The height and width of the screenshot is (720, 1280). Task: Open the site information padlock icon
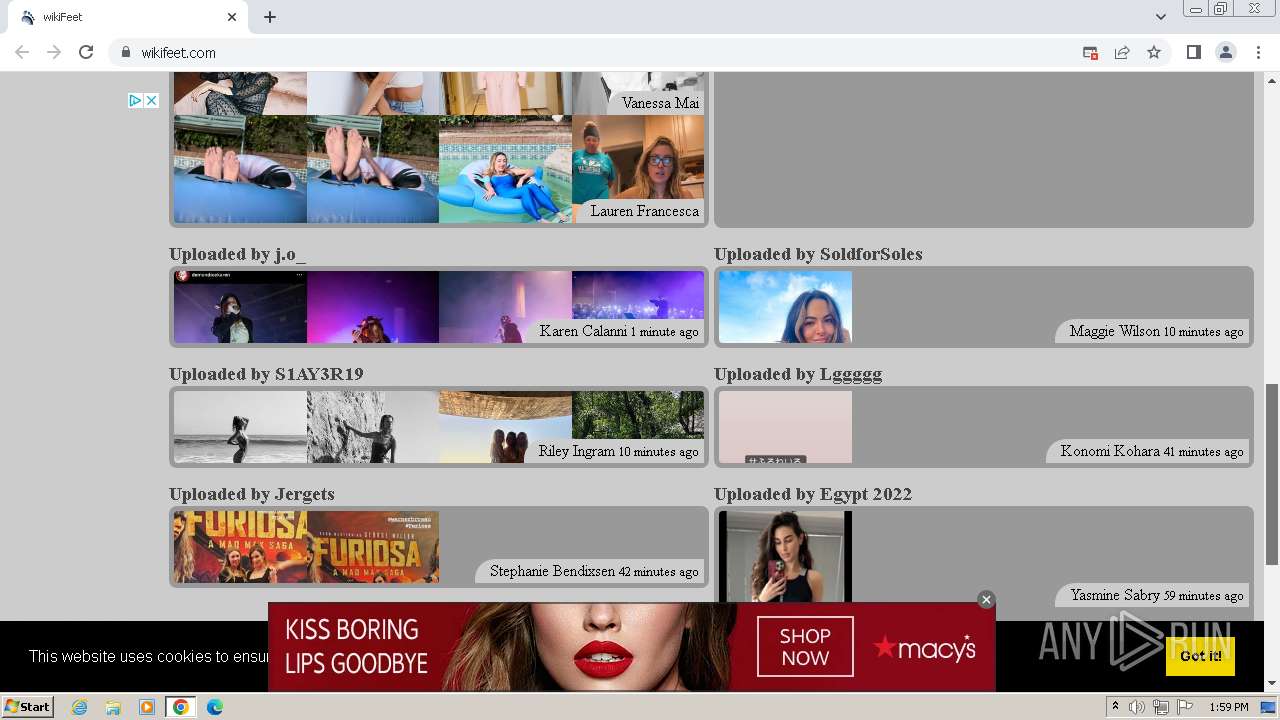pos(125,53)
